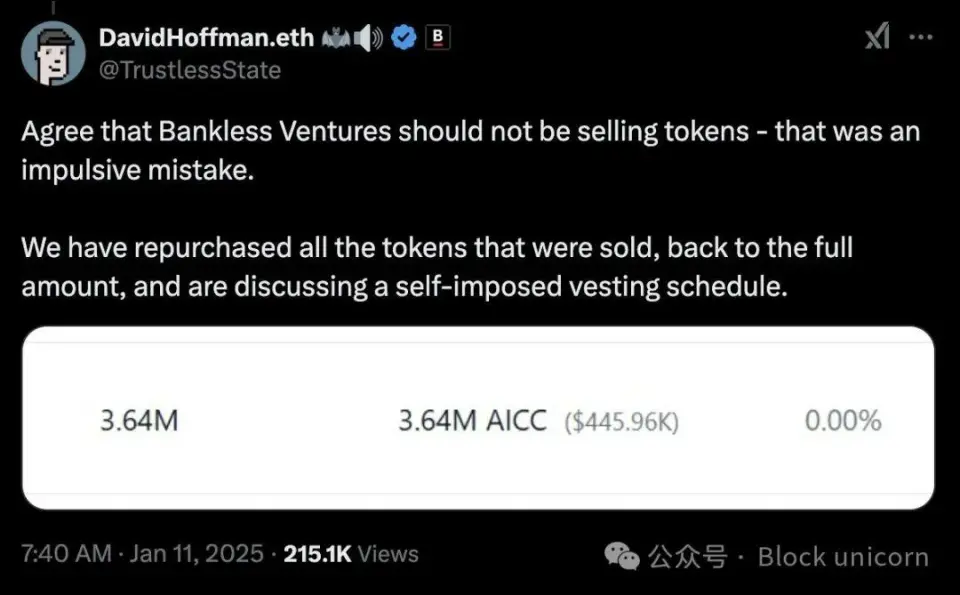Click the $445.96K value in the card
Screen dimensions: 960x595
click(621, 422)
